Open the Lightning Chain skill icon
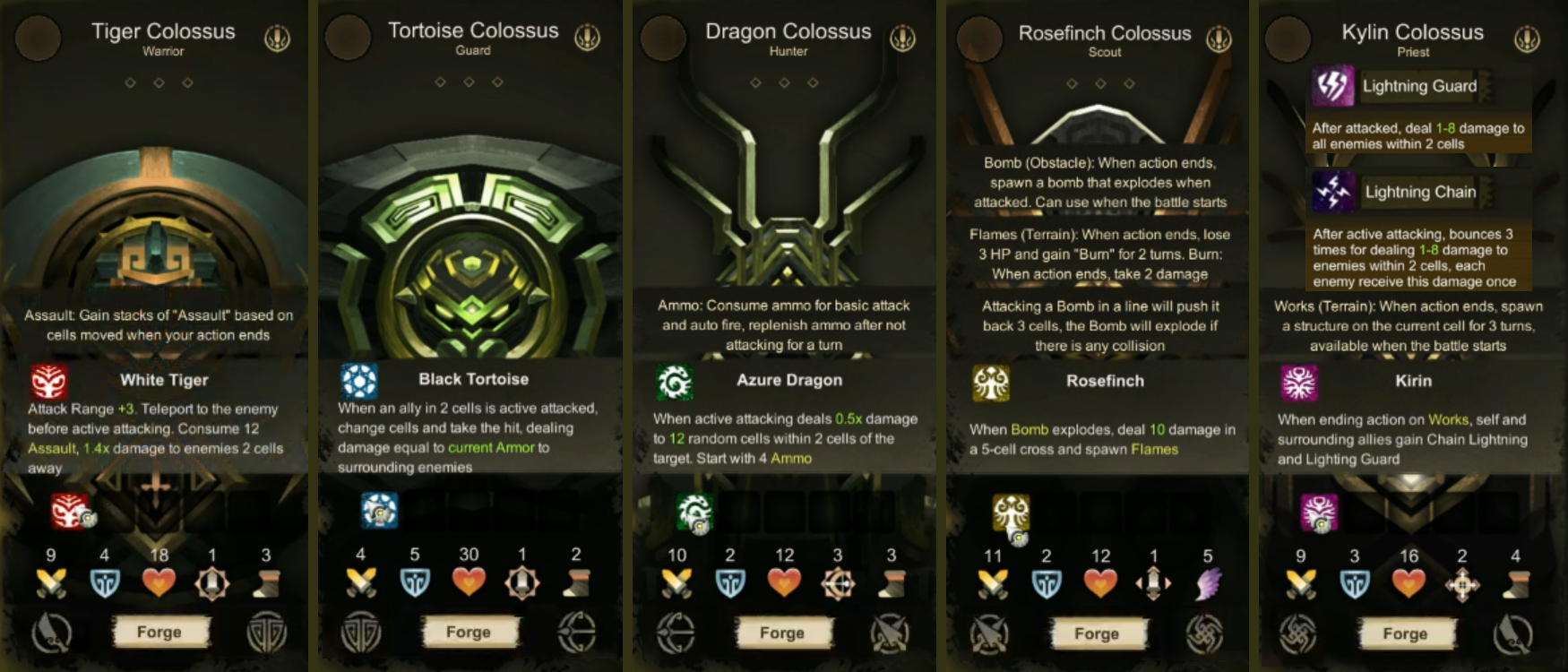Image resolution: width=1568 pixels, height=672 pixels. point(1332,192)
